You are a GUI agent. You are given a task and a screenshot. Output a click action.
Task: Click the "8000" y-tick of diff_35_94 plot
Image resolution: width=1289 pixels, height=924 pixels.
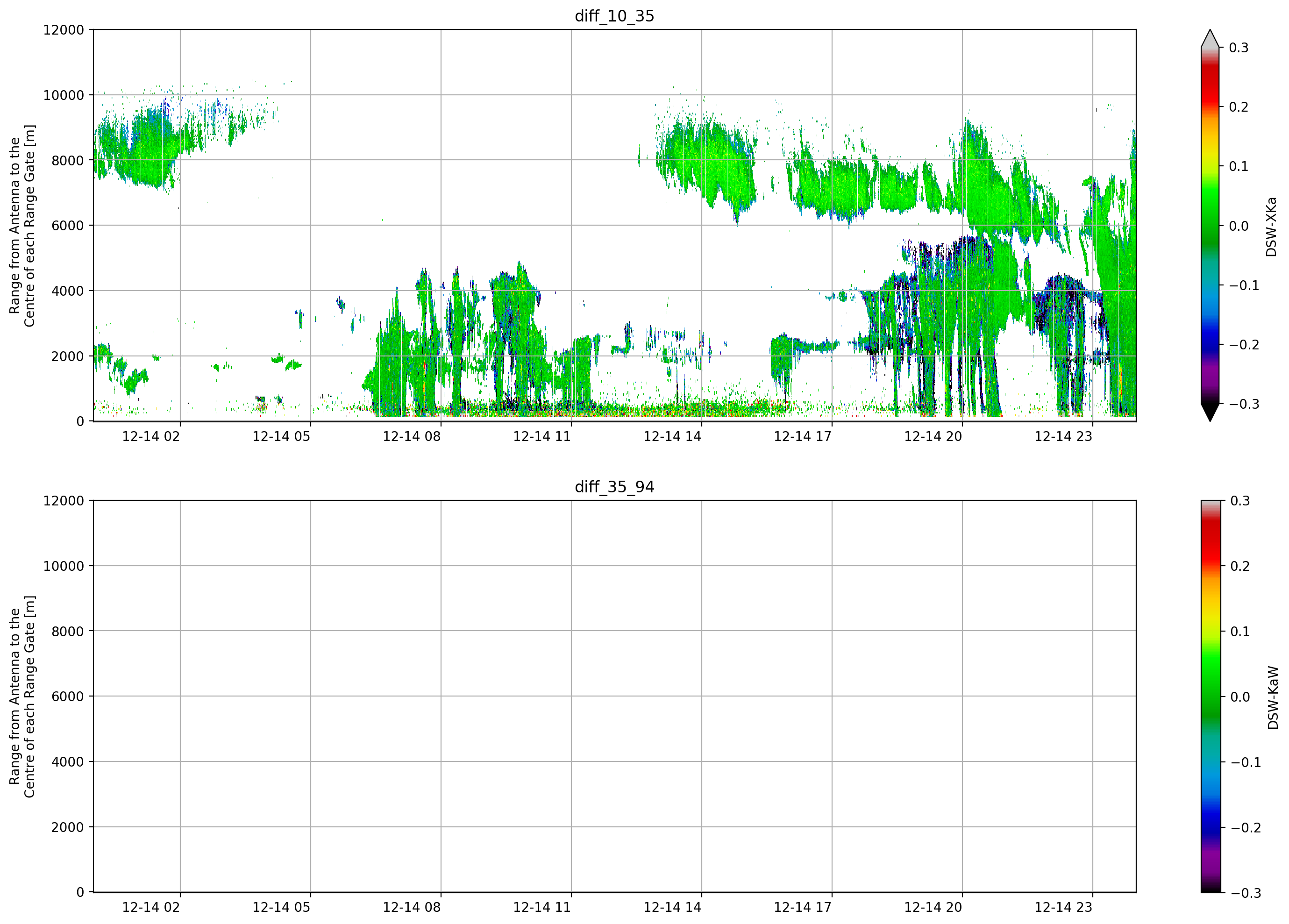[x=68, y=632]
